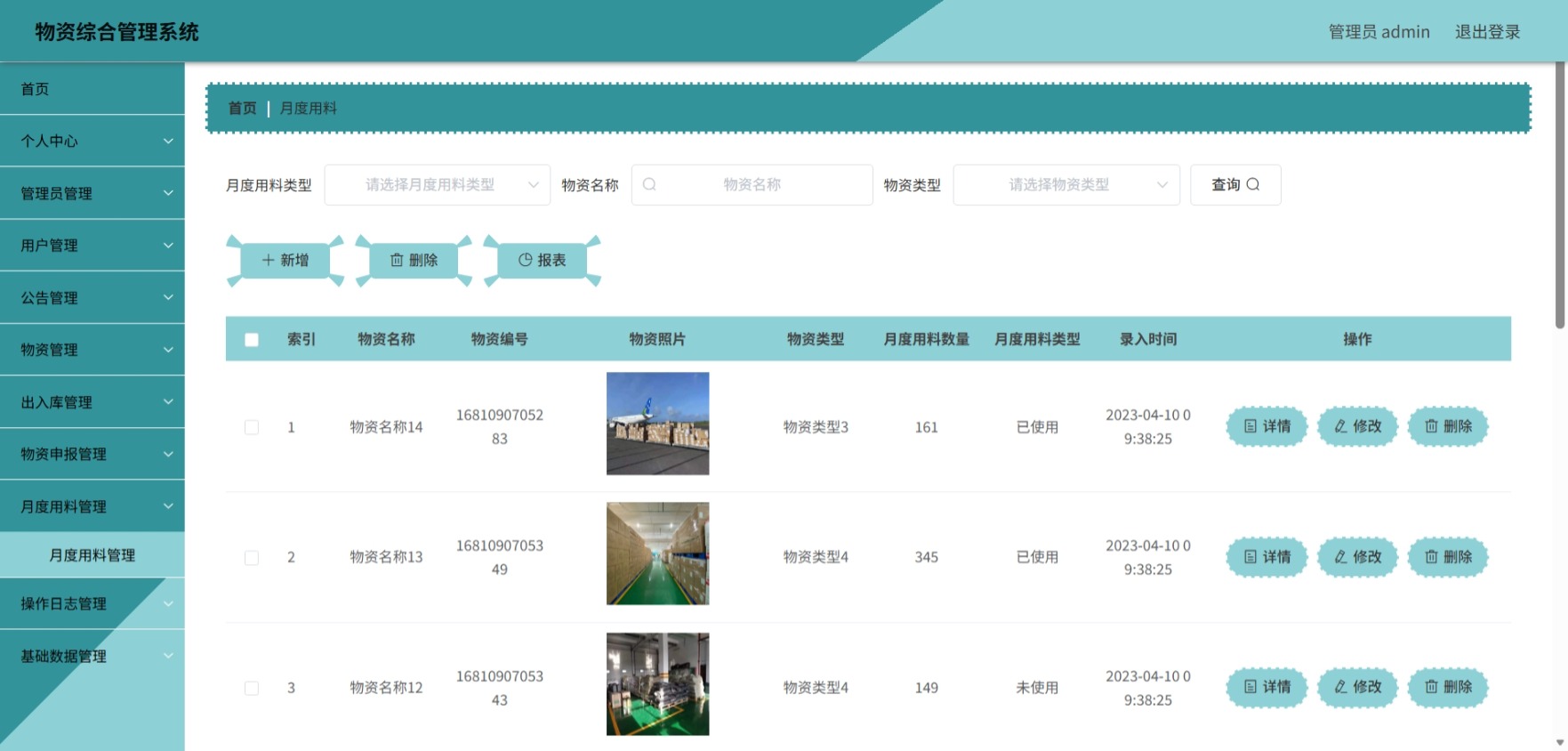Expand 物资管理 sidebar menu

(92, 350)
